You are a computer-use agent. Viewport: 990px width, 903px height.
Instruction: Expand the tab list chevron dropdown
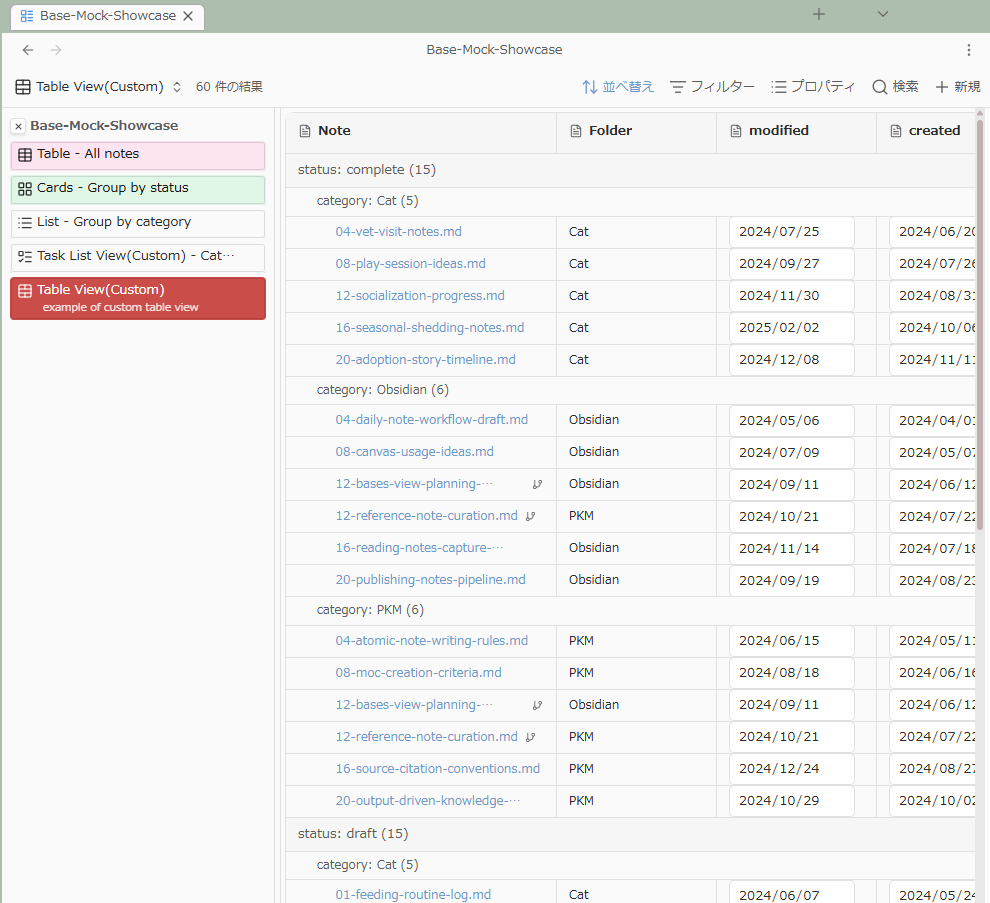coord(883,14)
